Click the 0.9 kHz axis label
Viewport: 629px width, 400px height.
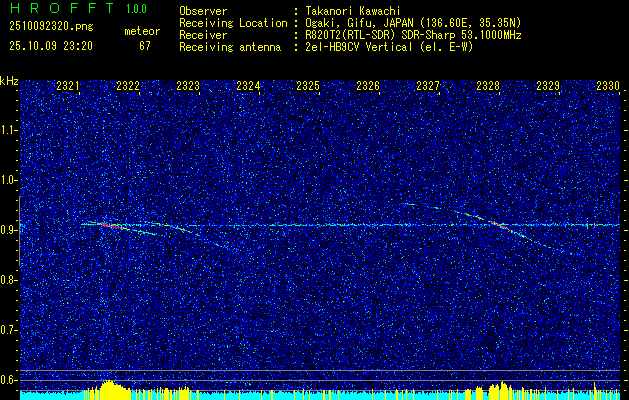pos(9,230)
